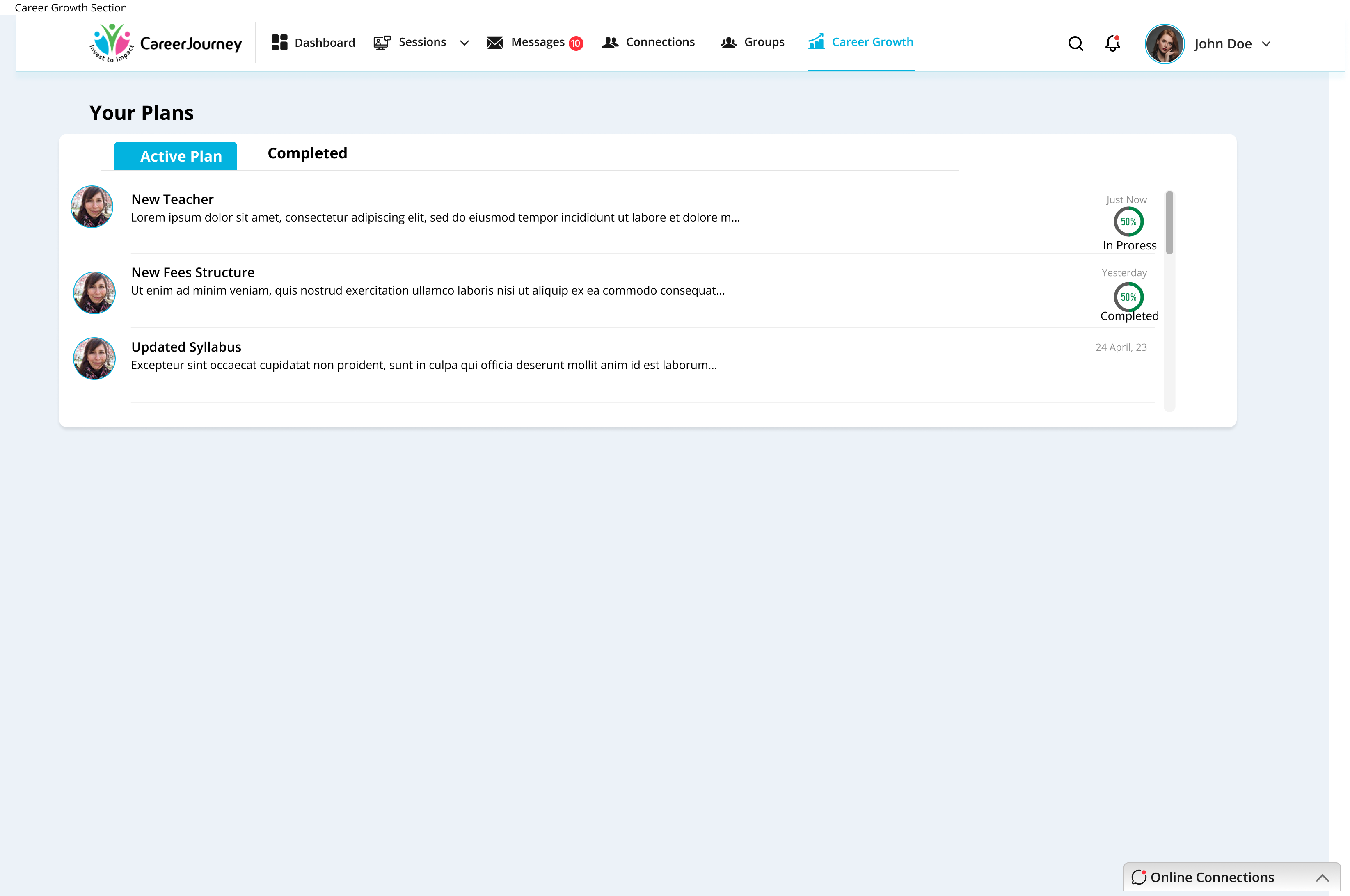Click the Online Connections label

1212,877
